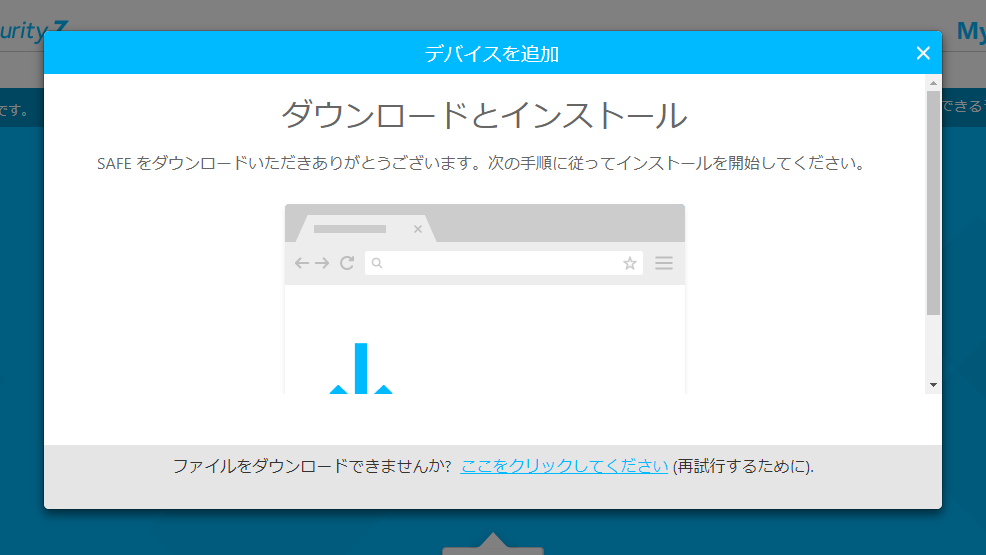Click the ファイルをダウンロードできませんか? footer text
The image size is (986, 555).
click(312, 466)
